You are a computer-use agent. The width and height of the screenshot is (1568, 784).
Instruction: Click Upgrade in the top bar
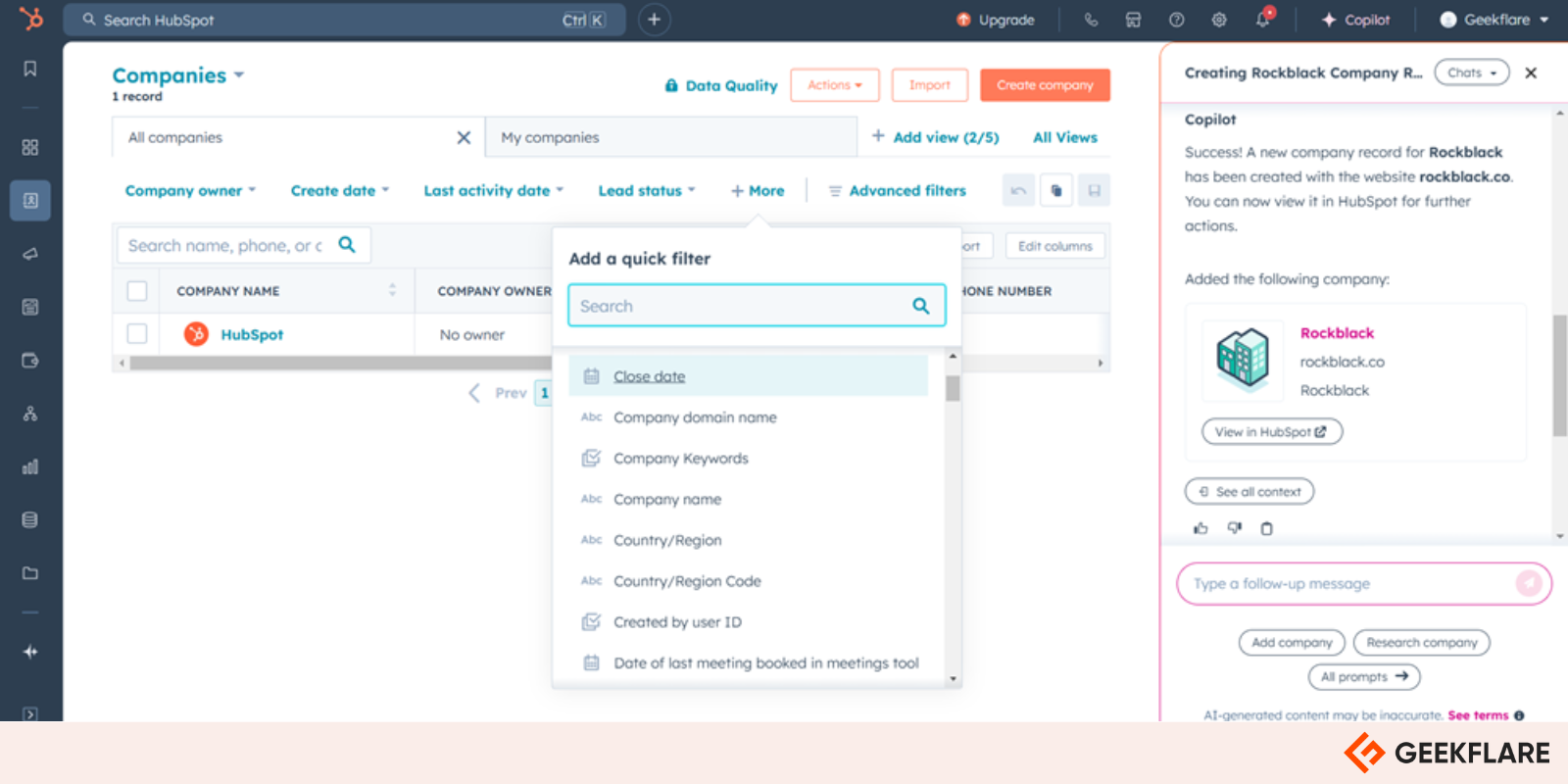coord(996,20)
